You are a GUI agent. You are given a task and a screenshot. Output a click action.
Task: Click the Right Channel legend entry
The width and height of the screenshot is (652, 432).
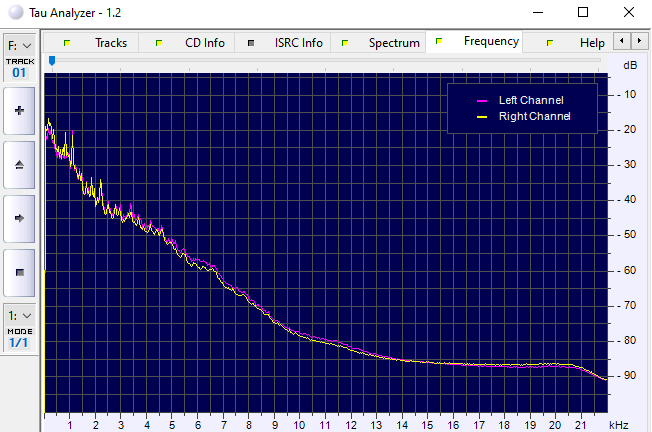524,116
